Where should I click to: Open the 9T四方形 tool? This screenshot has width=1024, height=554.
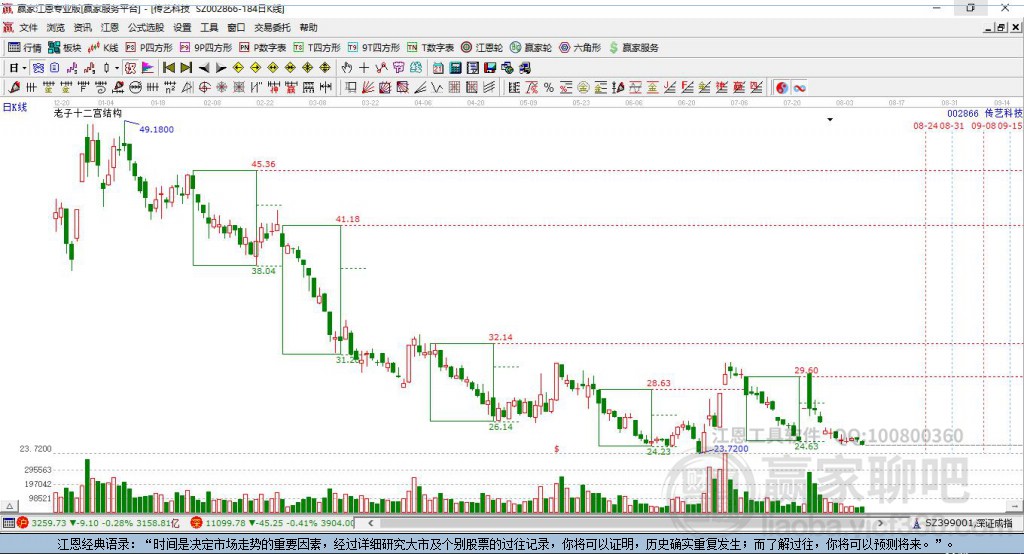point(374,48)
